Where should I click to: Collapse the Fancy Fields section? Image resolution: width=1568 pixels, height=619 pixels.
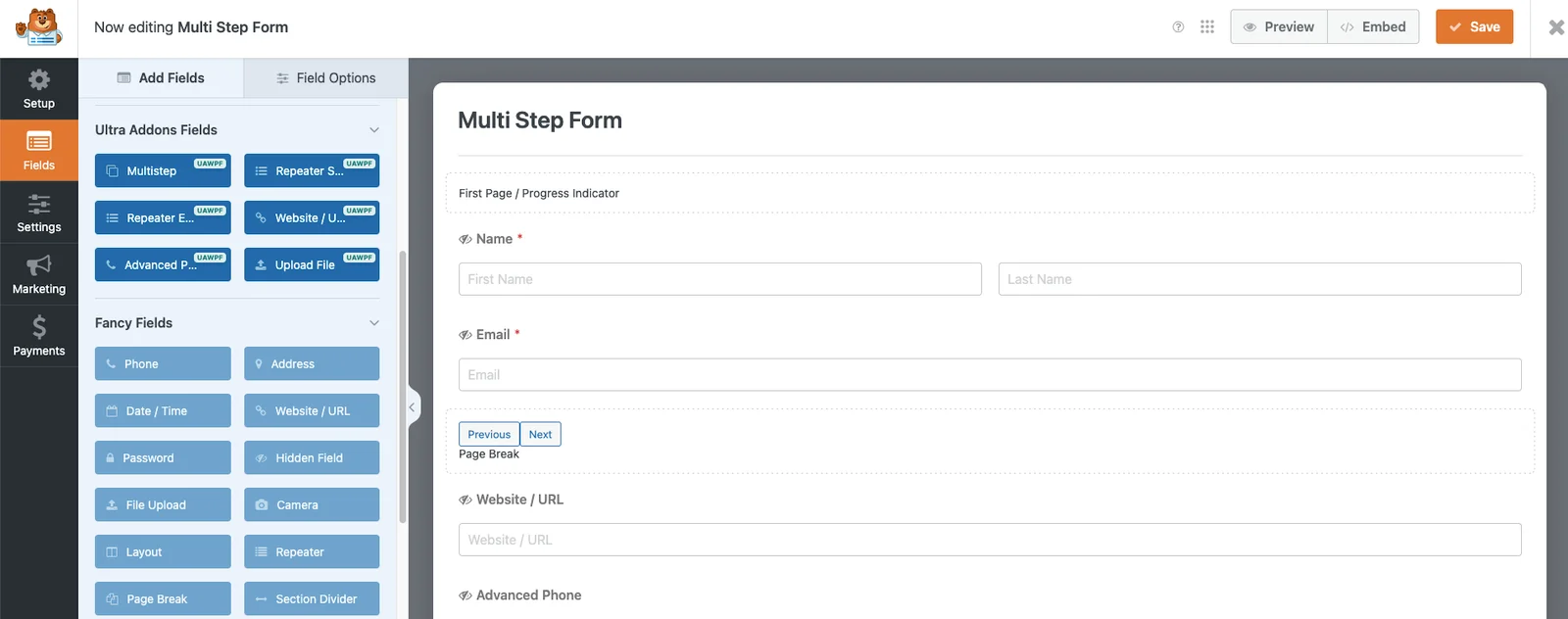[373, 323]
